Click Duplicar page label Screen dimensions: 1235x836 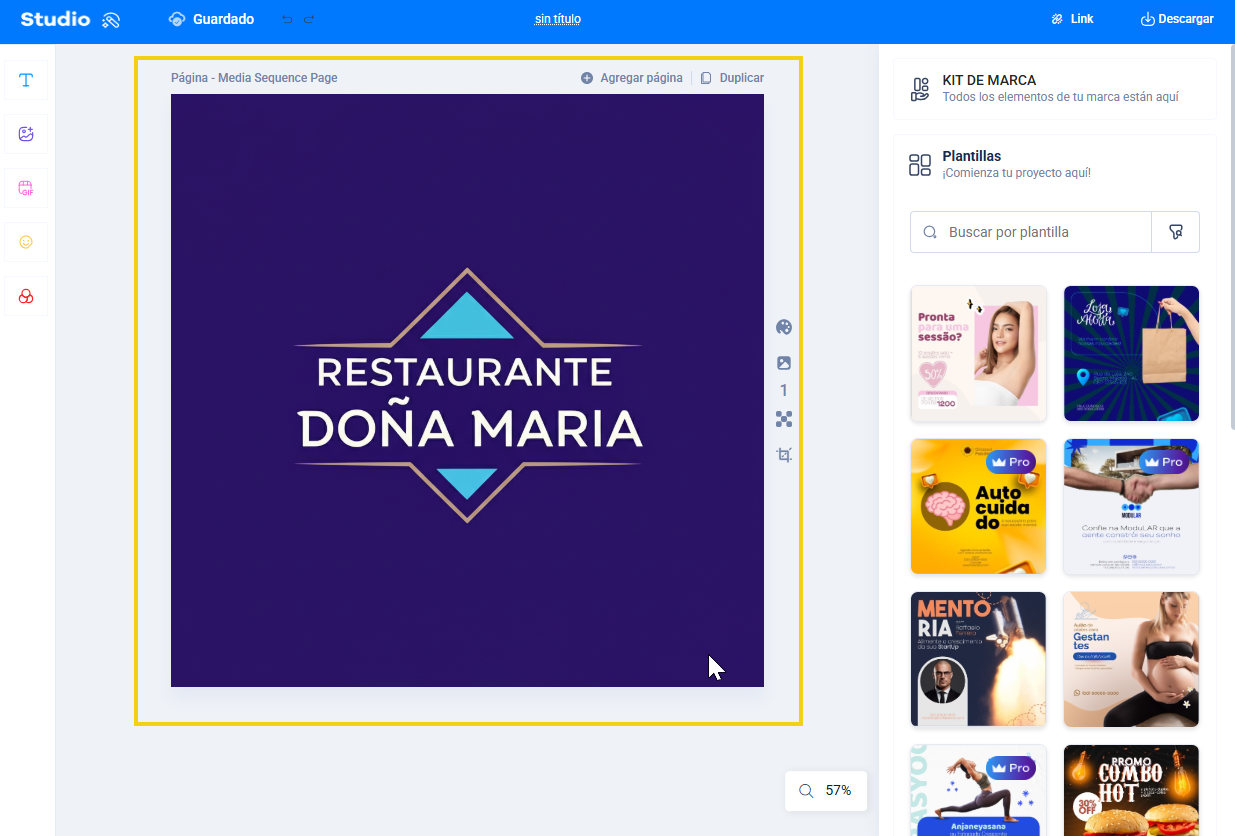click(x=741, y=78)
